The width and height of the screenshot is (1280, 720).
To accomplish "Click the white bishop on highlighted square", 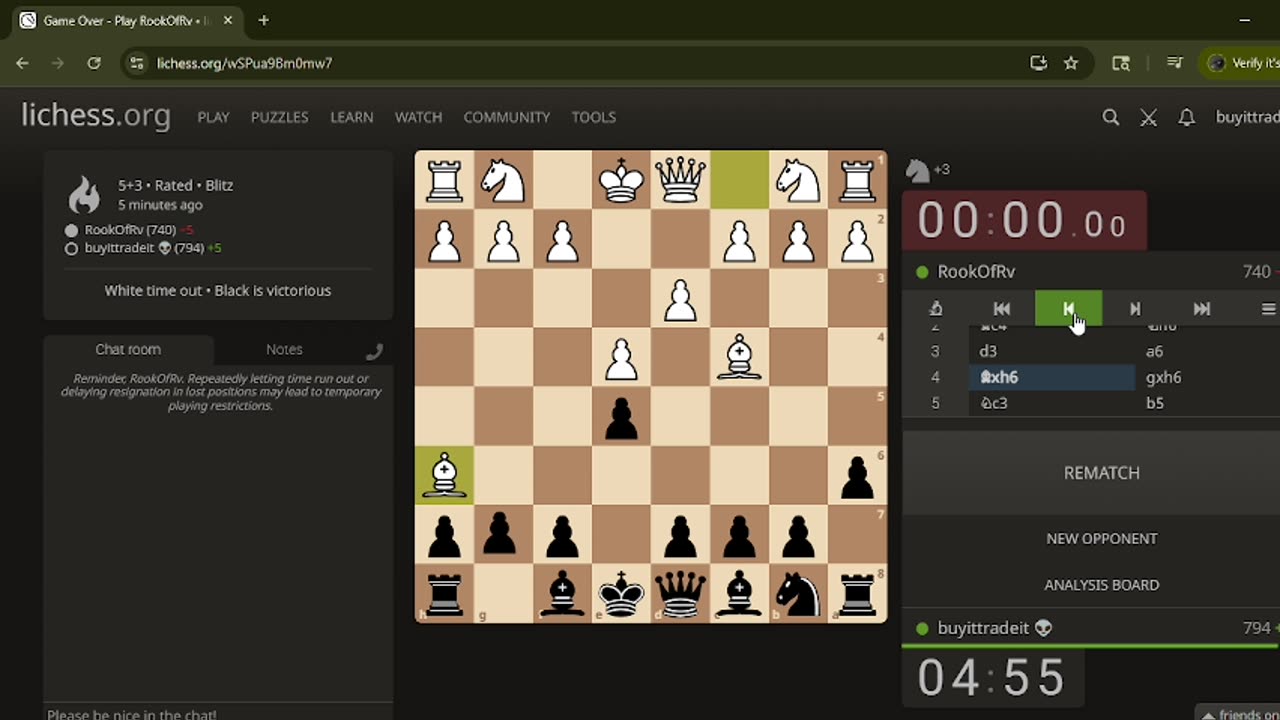I will 444,475.
